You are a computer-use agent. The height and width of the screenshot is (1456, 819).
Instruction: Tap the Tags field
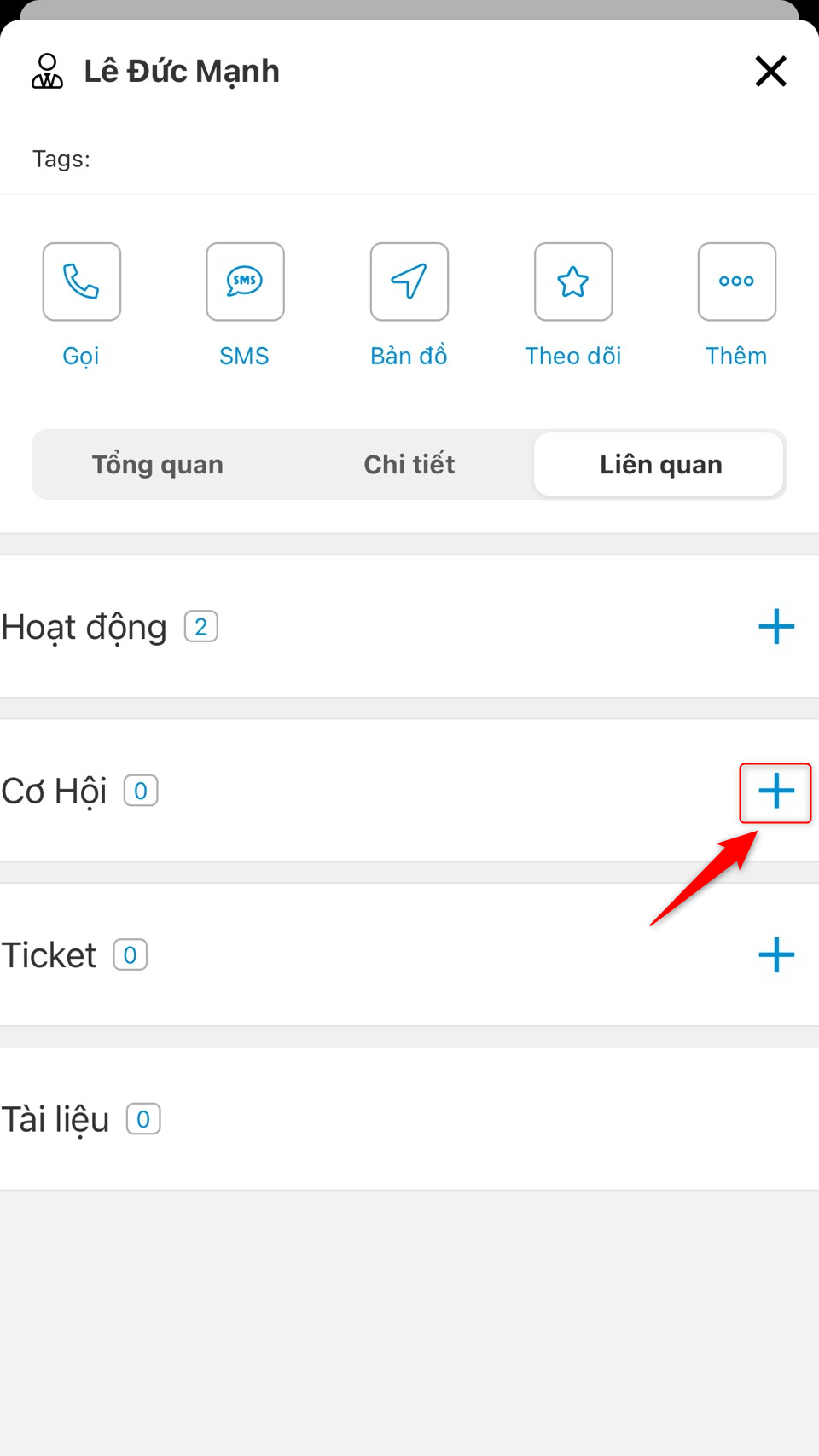[61, 160]
